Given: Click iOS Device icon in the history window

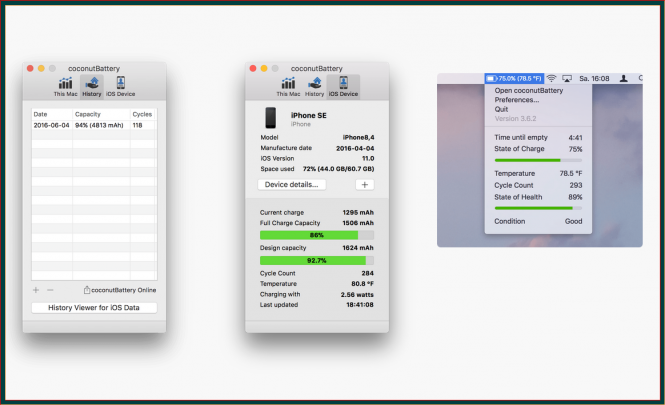Looking at the screenshot, I should 120,86.
